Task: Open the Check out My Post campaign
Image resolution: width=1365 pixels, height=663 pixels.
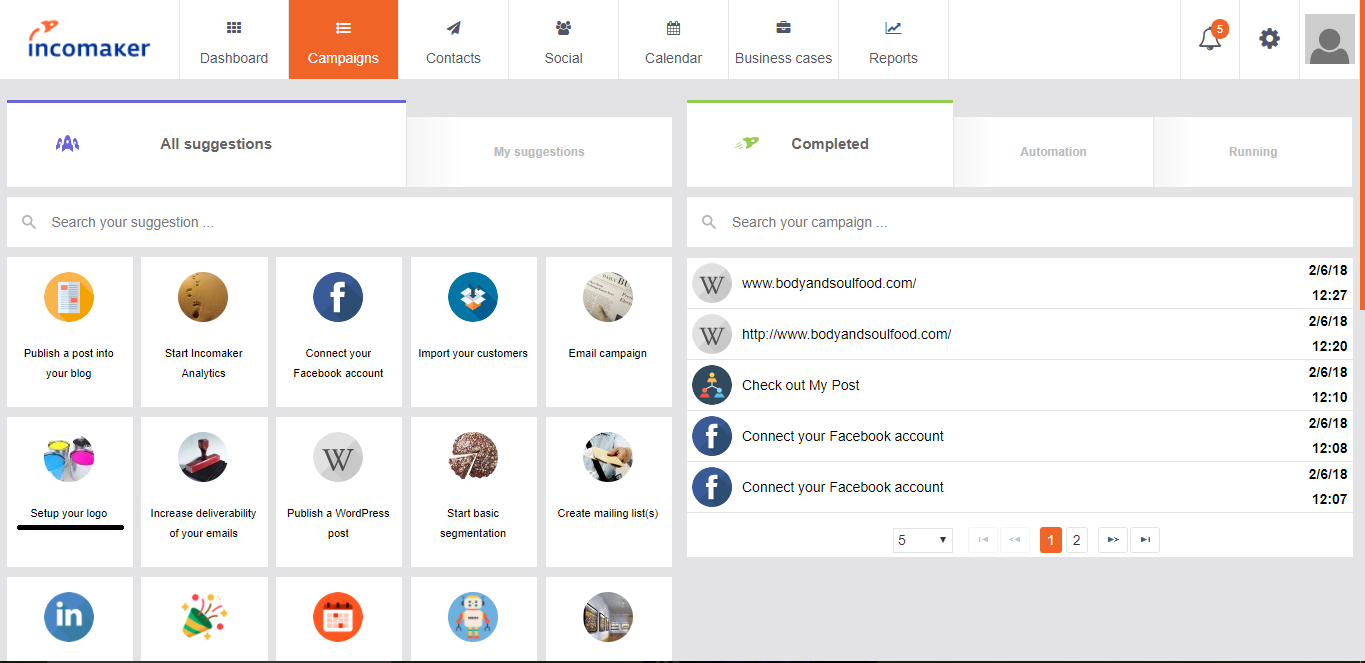Action: click(800, 385)
